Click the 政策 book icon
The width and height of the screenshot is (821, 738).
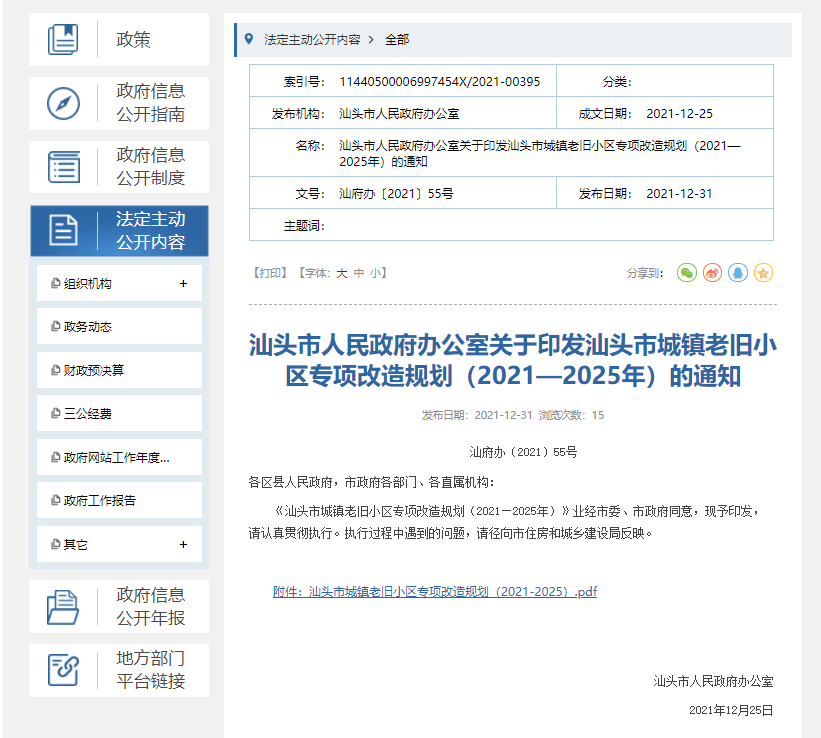63,40
